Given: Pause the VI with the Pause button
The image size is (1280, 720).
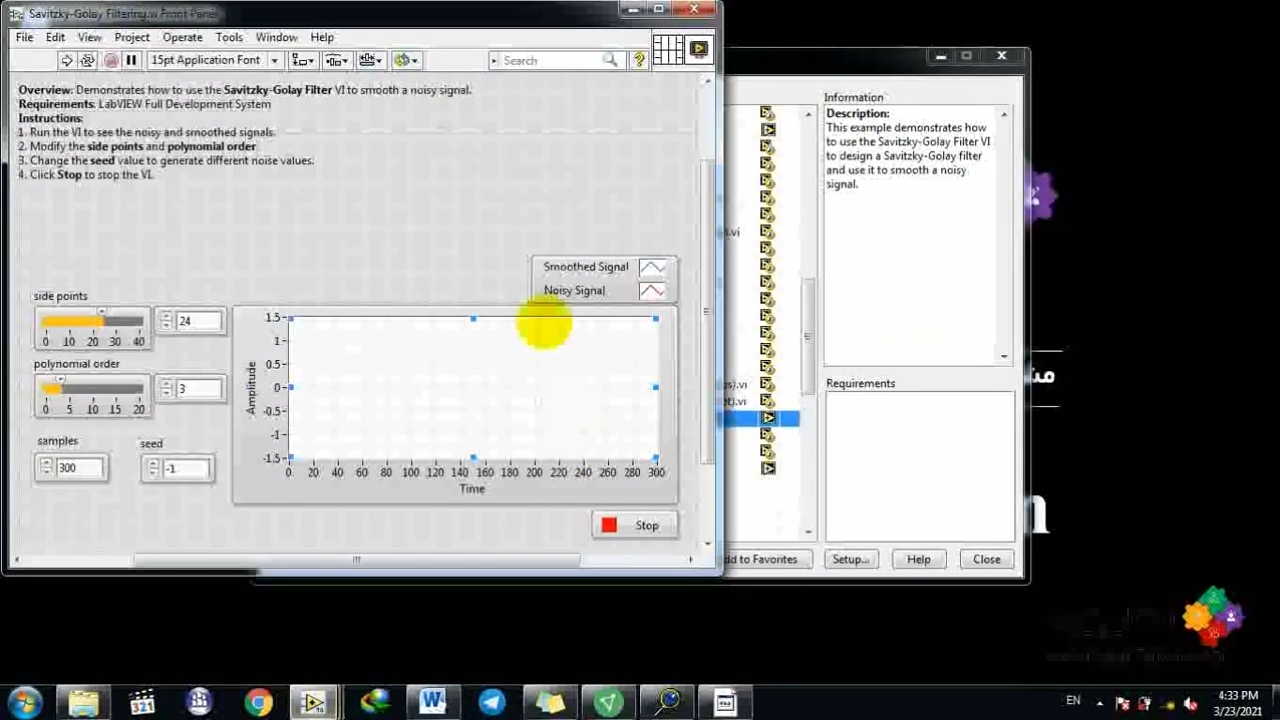Looking at the screenshot, I should pos(131,61).
